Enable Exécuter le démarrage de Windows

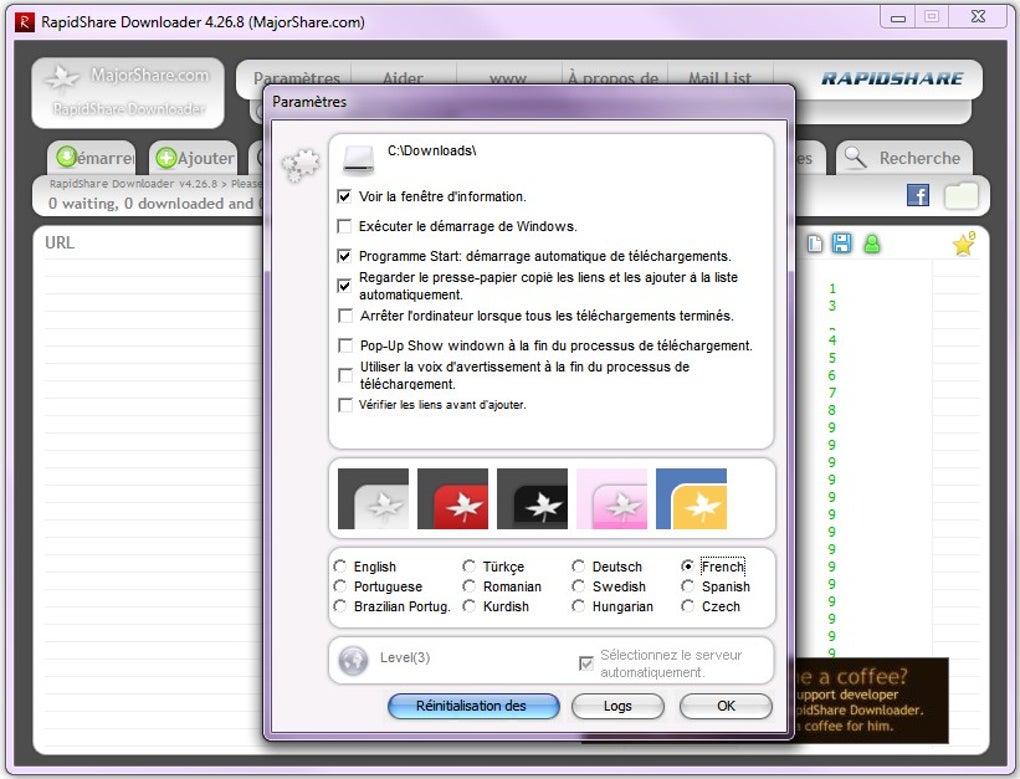point(344,226)
